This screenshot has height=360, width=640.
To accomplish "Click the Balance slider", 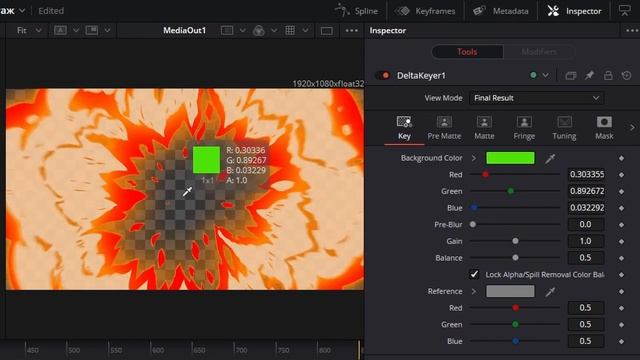I will 515,258.
